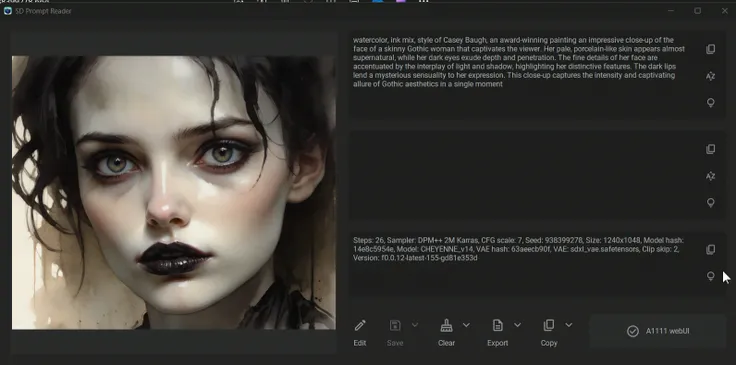The height and width of the screenshot is (365, 736).
Task: Open the Copy options dropdown arrow
Action: tap(568, 325)
